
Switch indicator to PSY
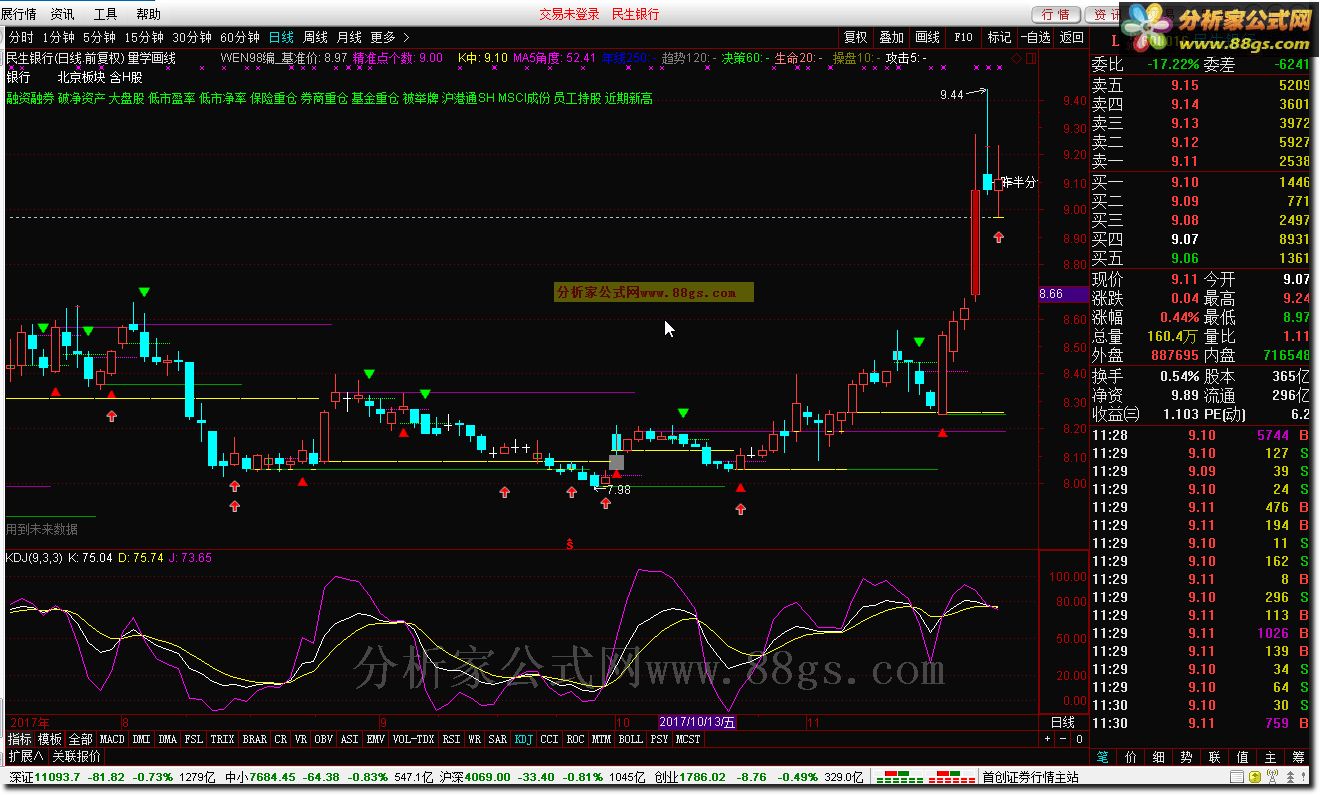click(659, 739)
